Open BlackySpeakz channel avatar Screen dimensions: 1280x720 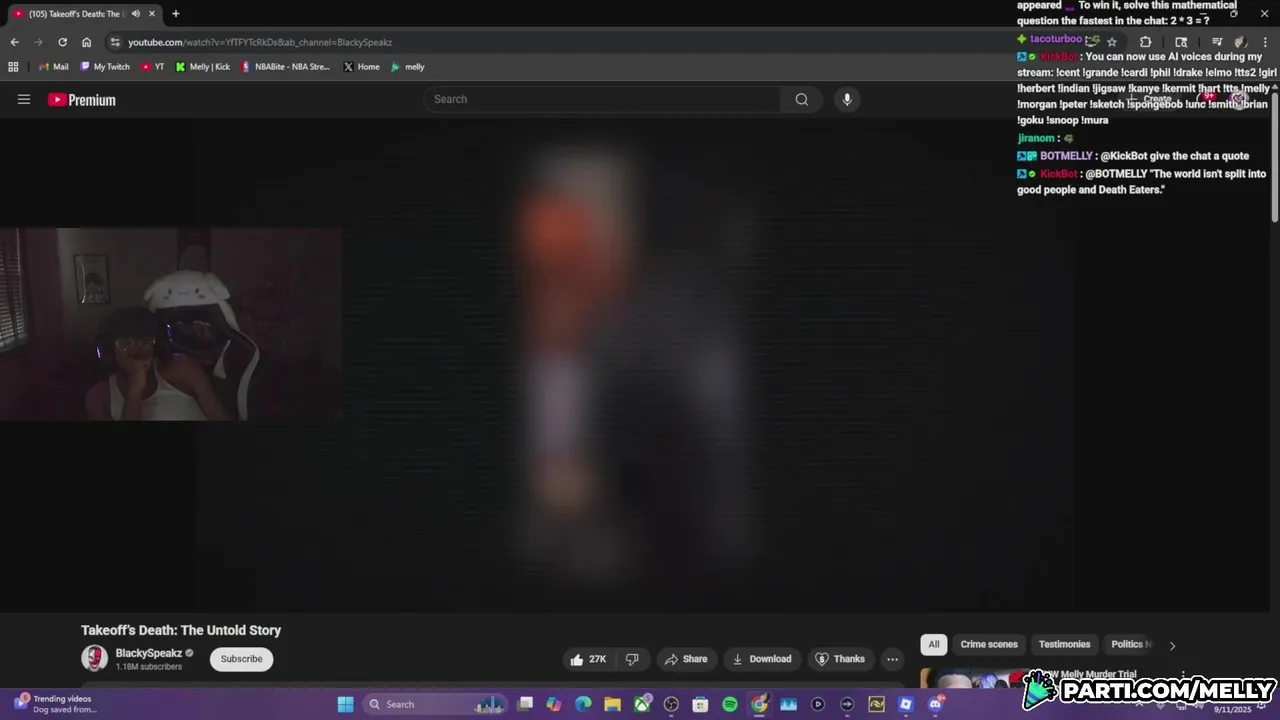coord(95,658)
